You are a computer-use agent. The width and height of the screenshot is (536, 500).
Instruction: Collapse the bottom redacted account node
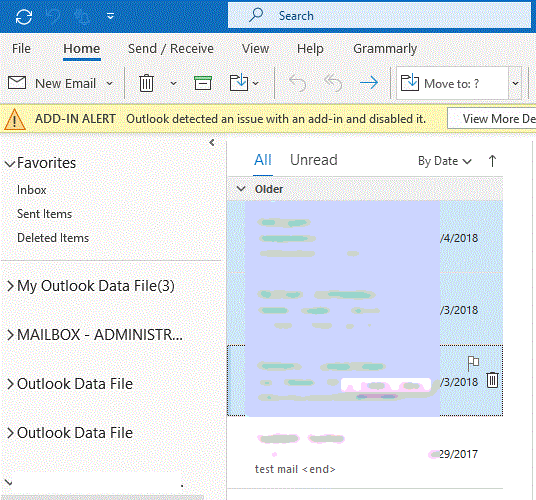click(9, 483)
